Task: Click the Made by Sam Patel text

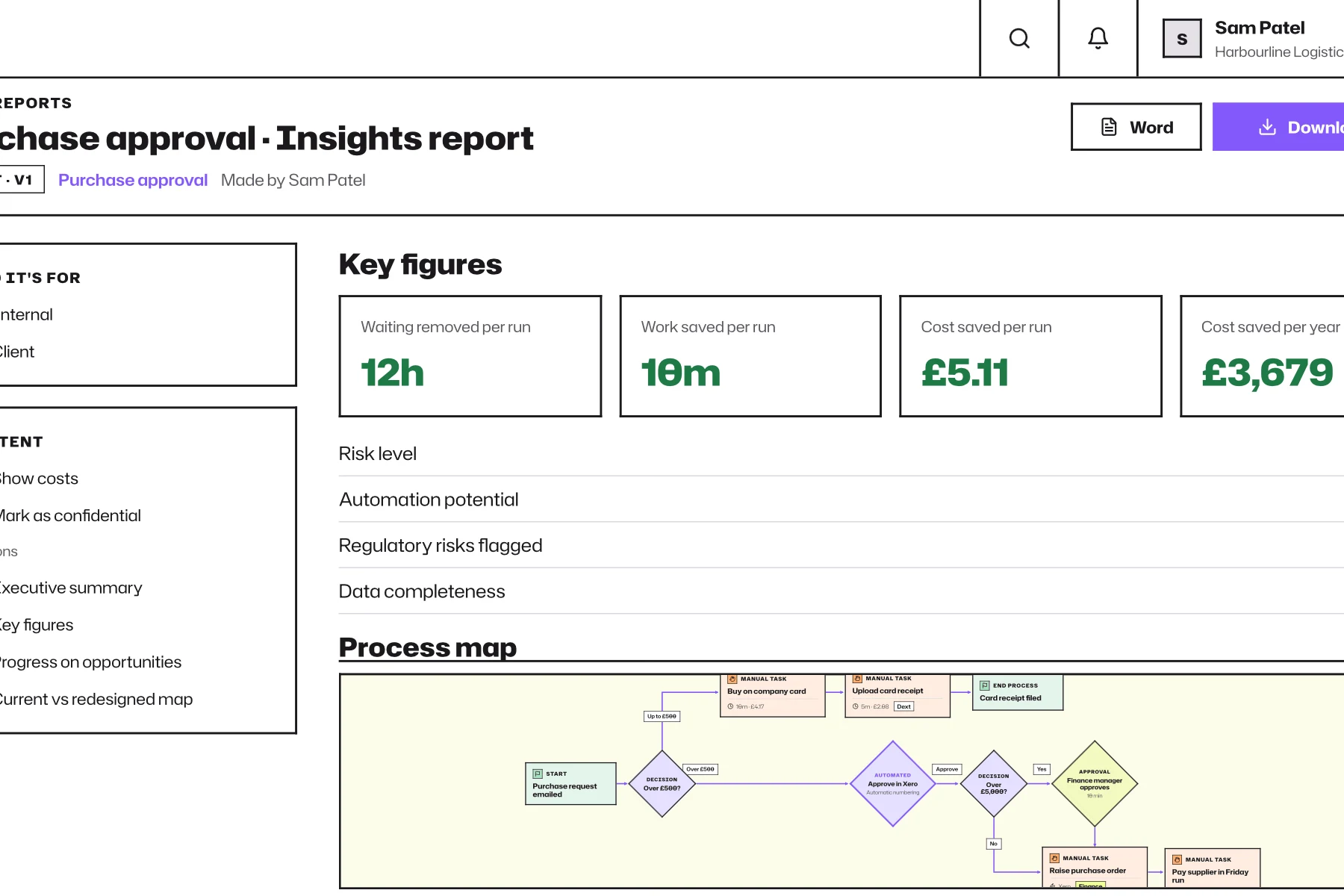Action: 293,180
